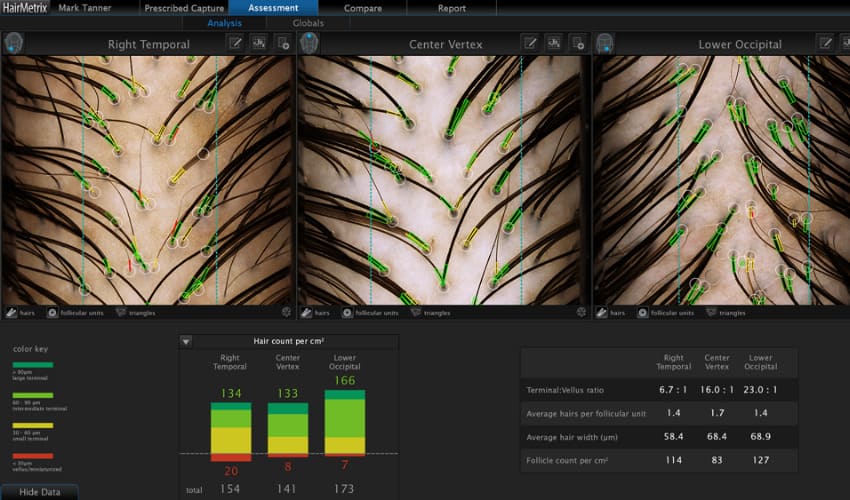Open the edit tool for Lower Occipital image

tap(825, 43)
